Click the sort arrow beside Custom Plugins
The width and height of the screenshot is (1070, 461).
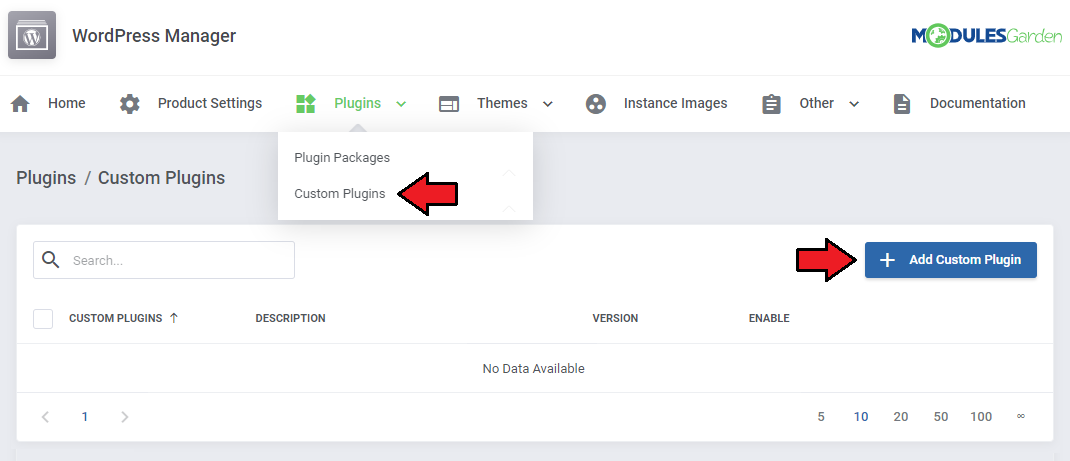coord(173,318)
